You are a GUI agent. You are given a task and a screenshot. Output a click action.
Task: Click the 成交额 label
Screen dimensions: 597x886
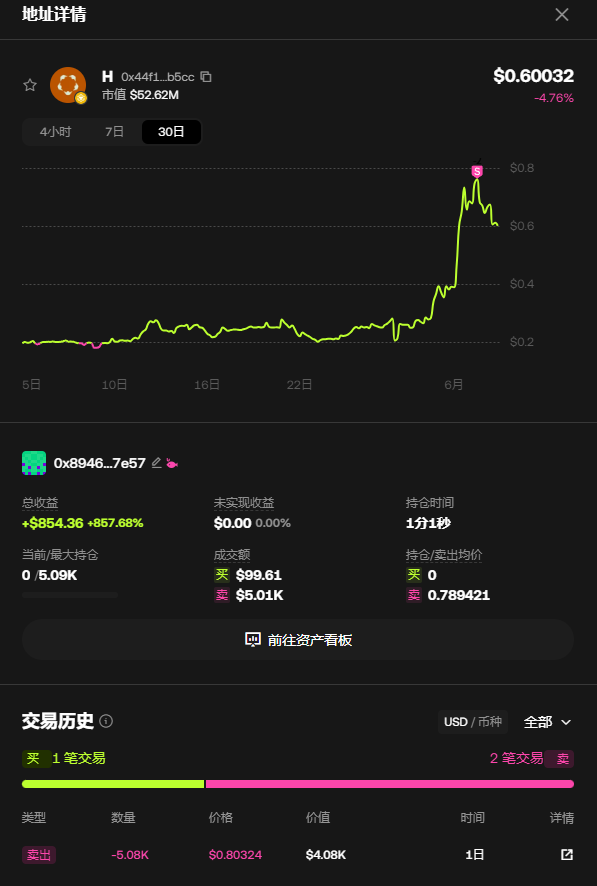(x=232, y=555)
